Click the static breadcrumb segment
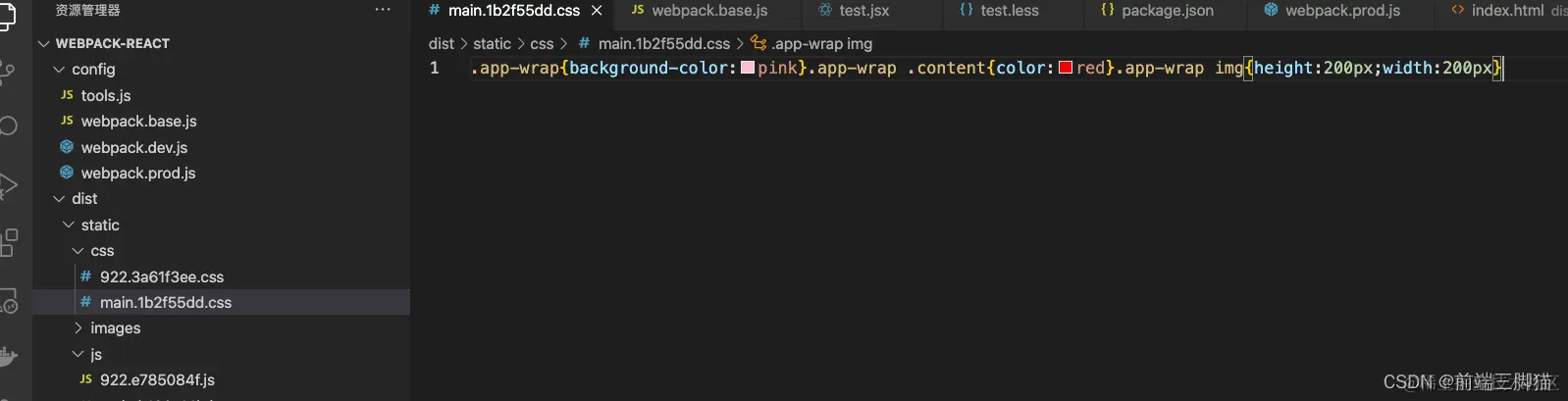 (492, 43)
